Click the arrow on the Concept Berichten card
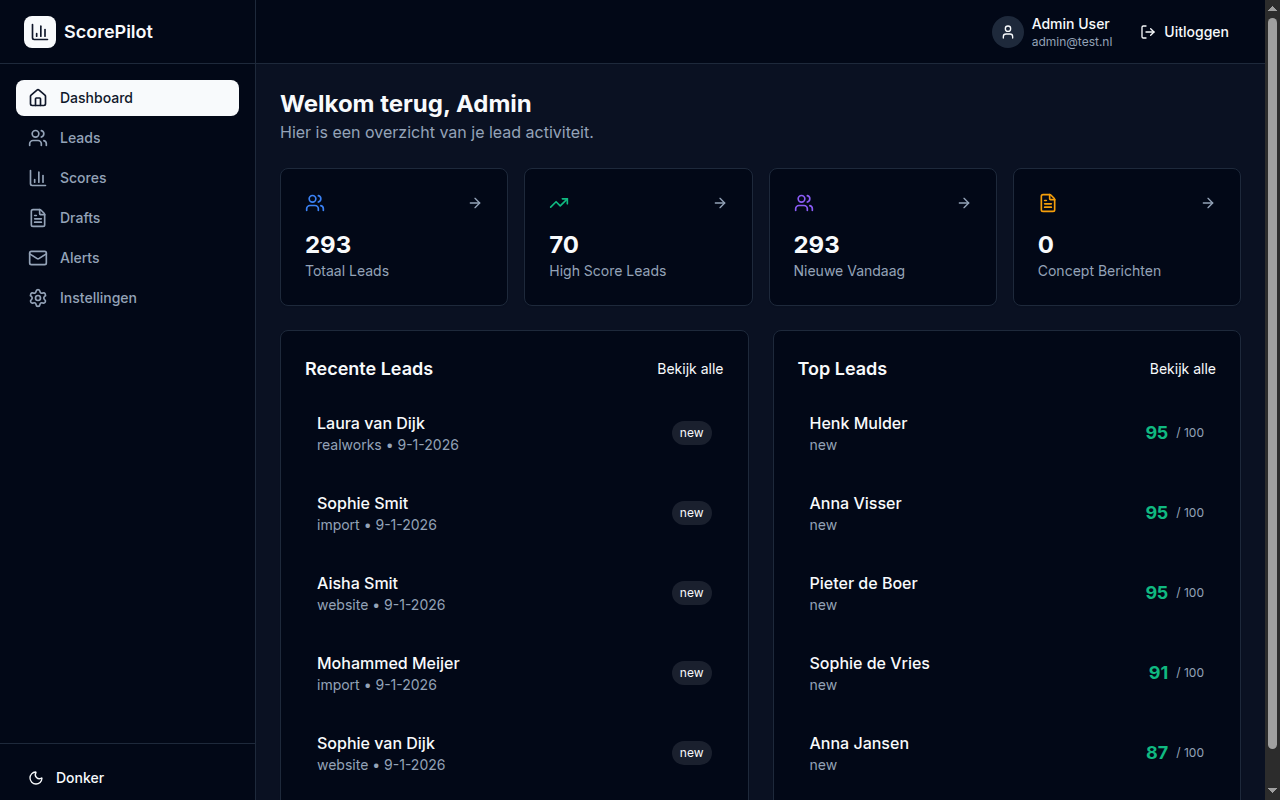 pyautogui.click(x=1208, y=203)
